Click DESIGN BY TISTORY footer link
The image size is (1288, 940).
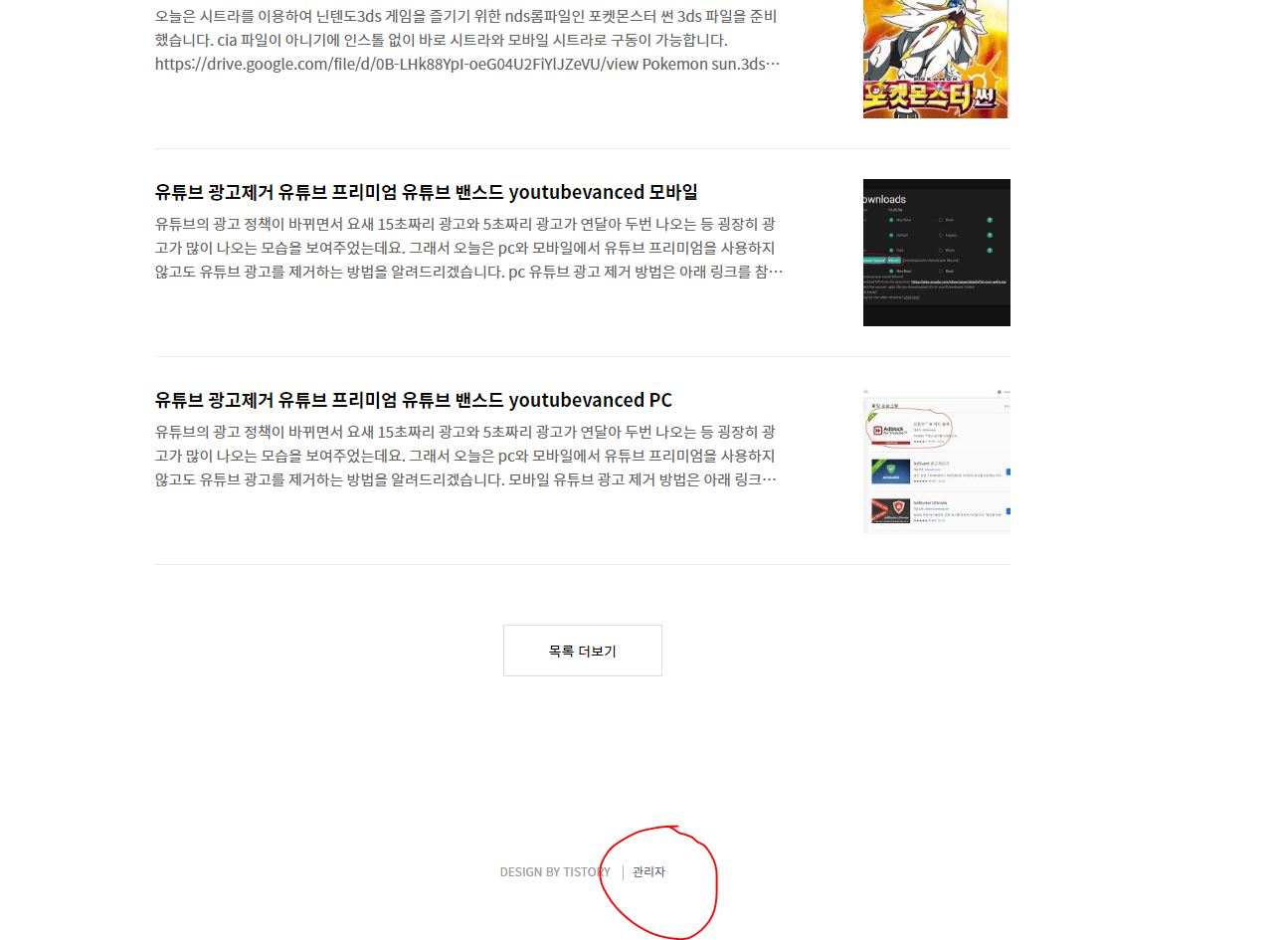click(555, 872)
